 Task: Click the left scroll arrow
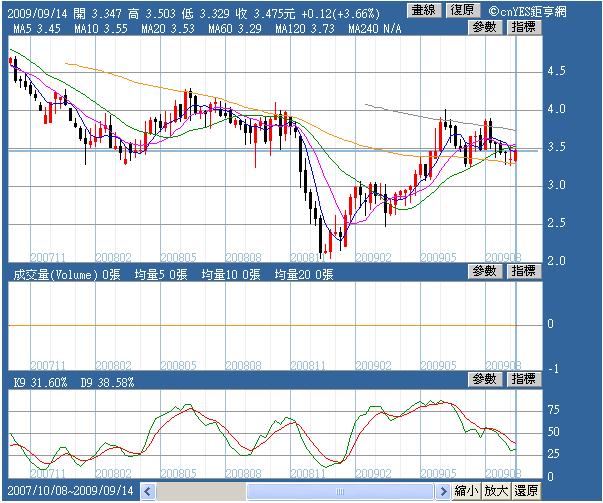(x=148, y=491)
